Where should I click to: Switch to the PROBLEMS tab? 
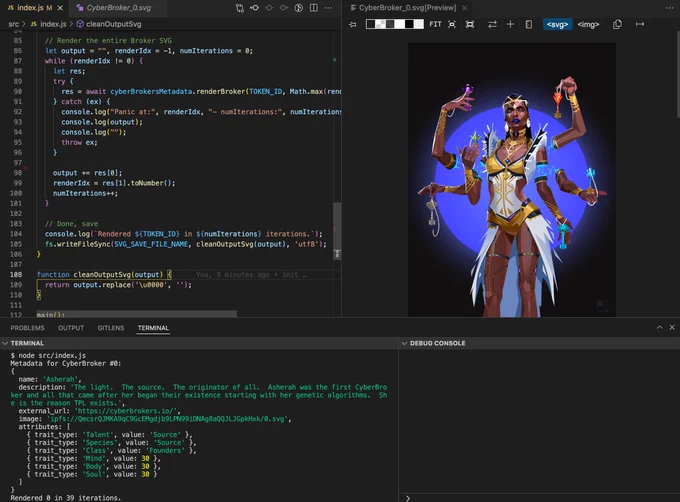(x=27, y=328)
